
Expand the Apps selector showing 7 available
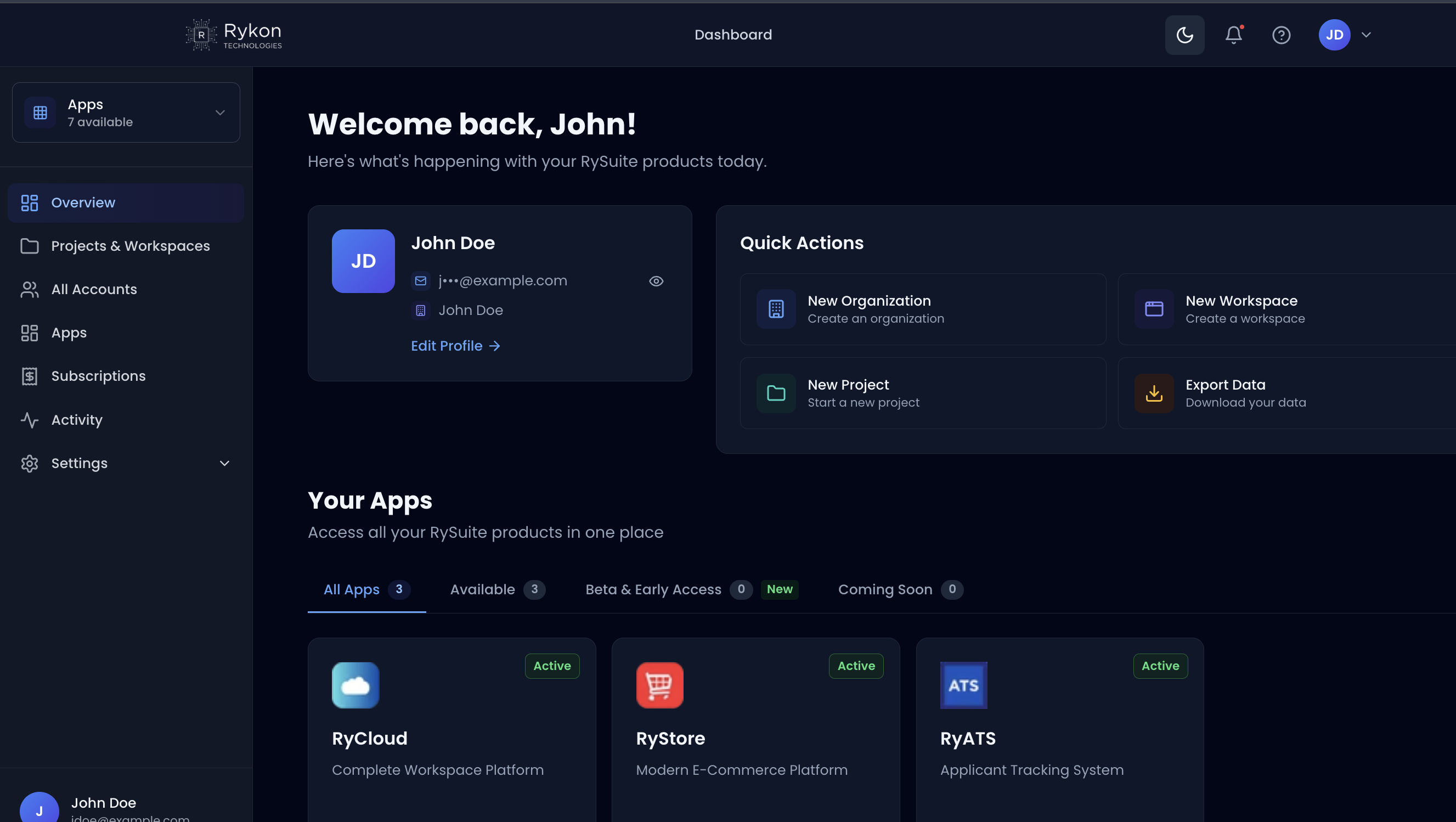point(126,112)
